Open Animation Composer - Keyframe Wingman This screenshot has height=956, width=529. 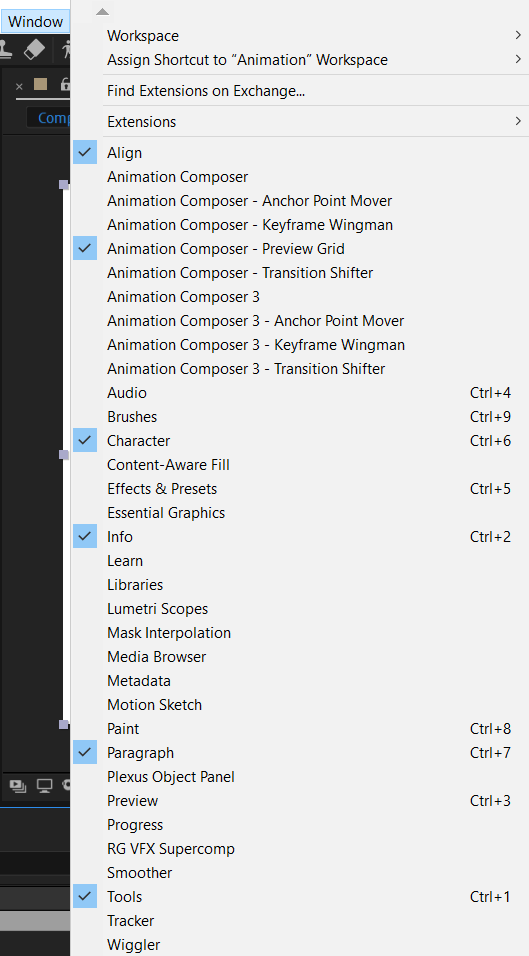click(x=299, y=225)
